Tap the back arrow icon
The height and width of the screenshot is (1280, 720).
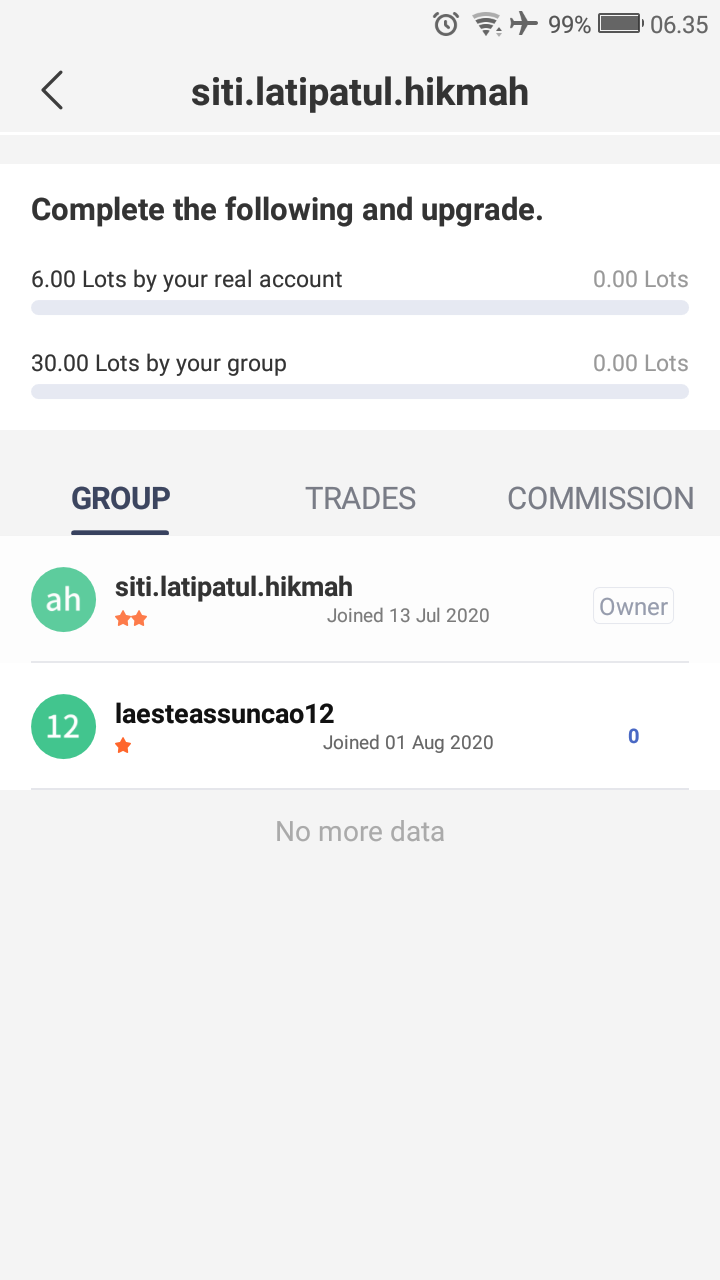pos(52,90)
